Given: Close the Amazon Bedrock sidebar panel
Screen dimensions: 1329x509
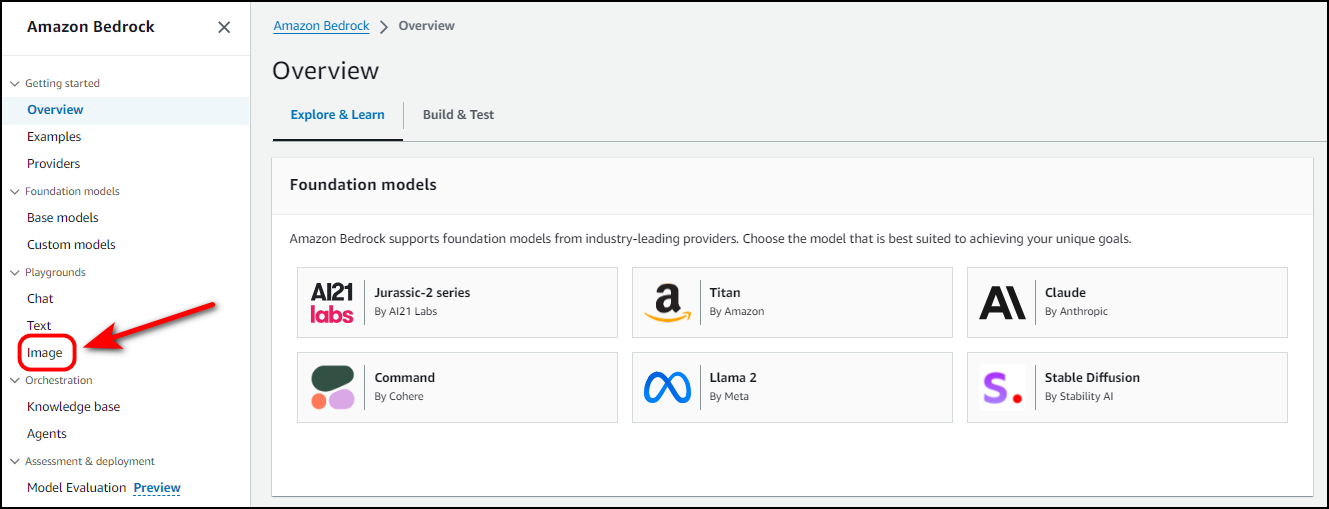Looking at the screenshot, I should pyautogui.click(x=224, y=28).
